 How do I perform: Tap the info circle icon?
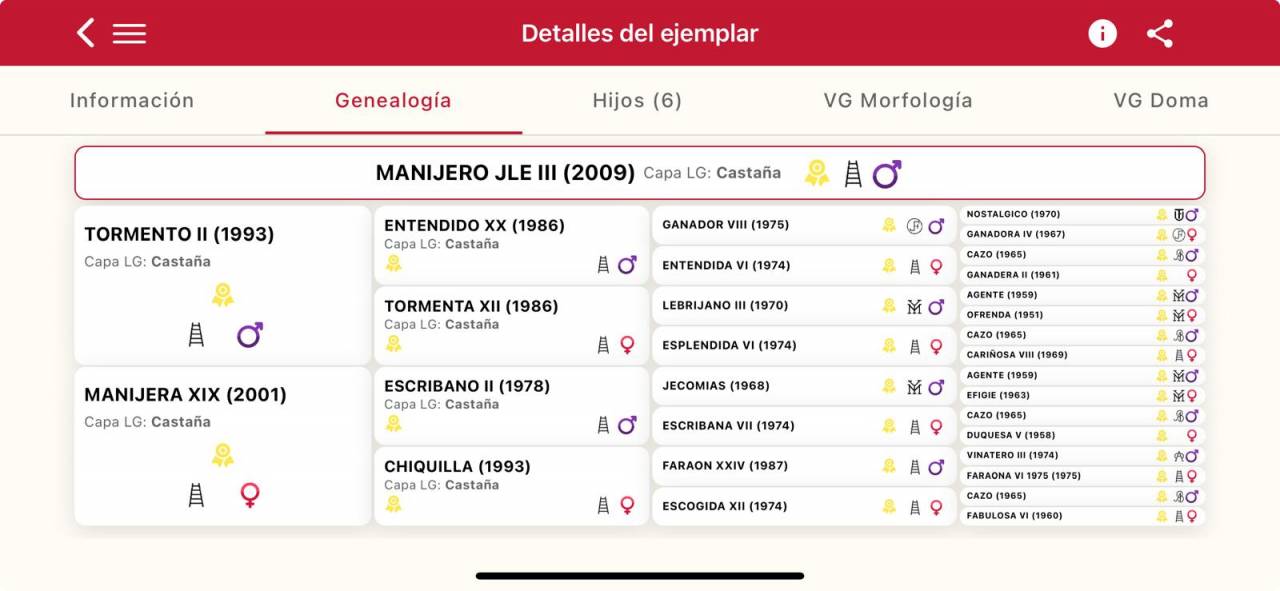[x=1102, y=33]
